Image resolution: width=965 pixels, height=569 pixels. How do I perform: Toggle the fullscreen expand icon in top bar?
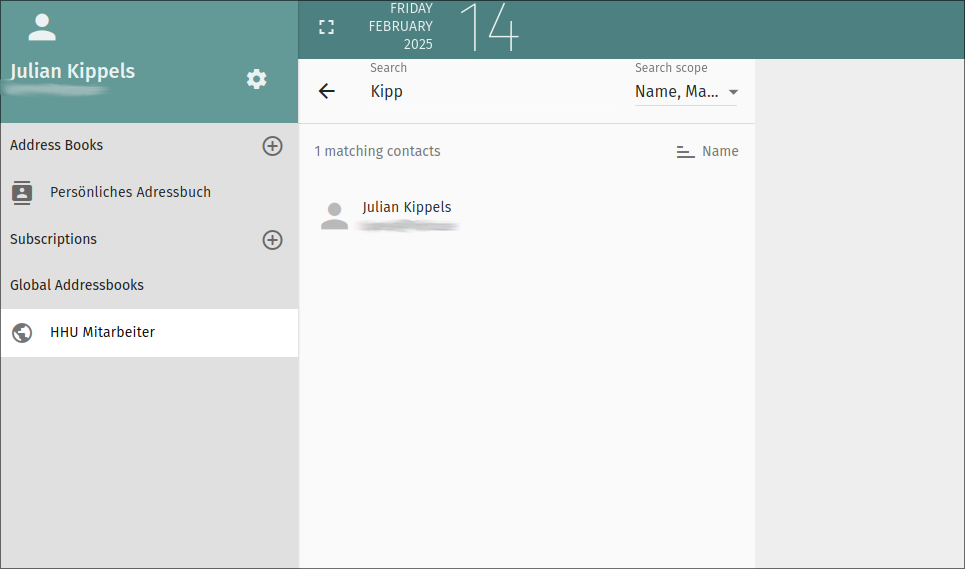pyautogui.click(x=326, y=27)
